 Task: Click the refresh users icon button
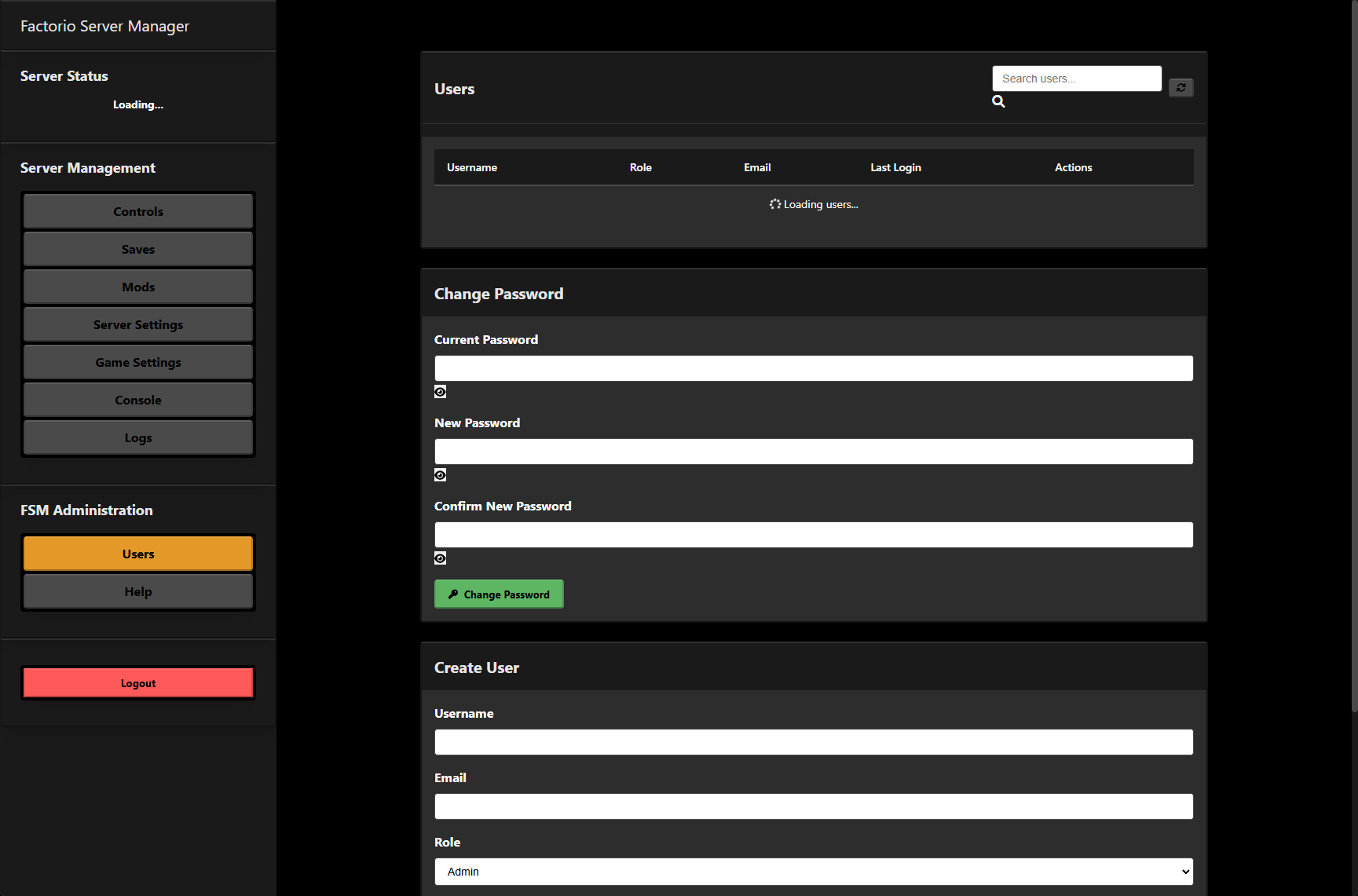(x=1180, y=88)
